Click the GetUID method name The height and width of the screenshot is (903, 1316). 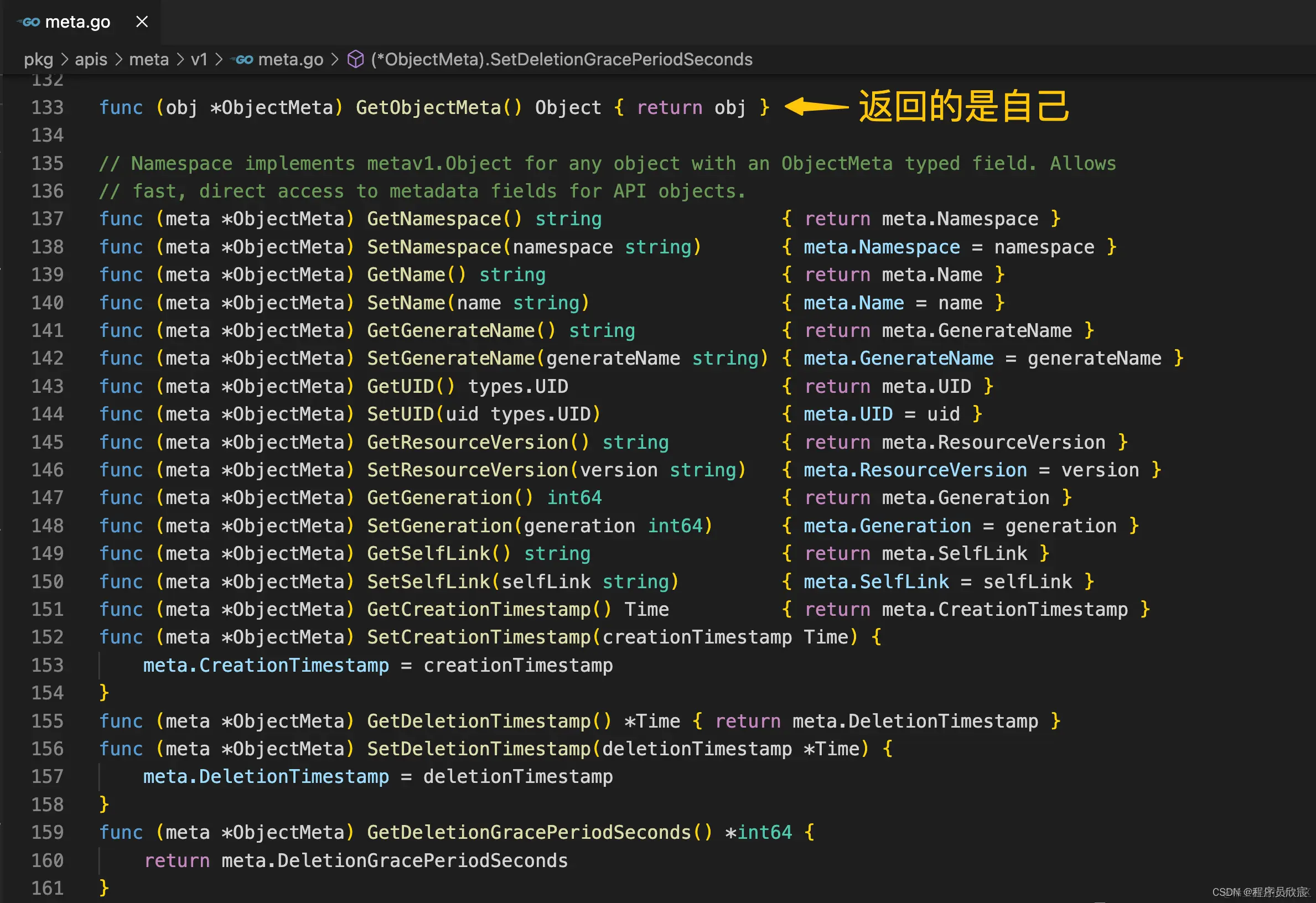tap(400, 387)
